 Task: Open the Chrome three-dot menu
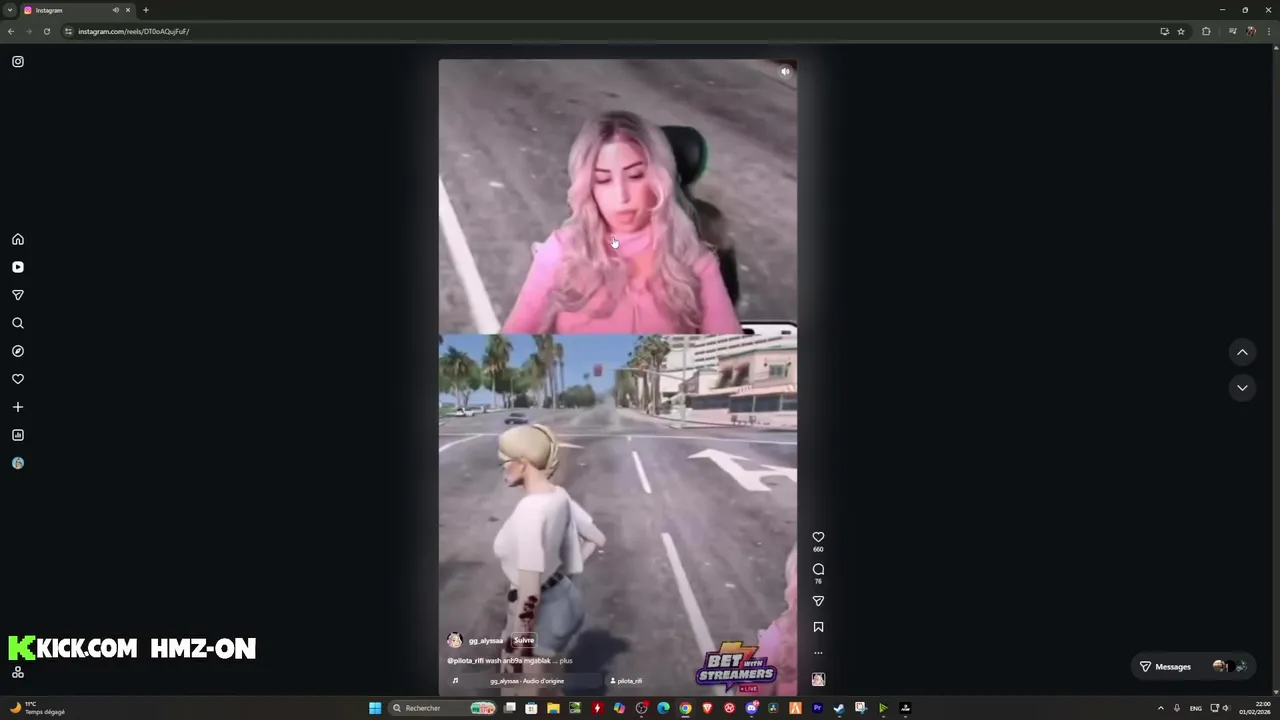click(x=1268, y=31)
